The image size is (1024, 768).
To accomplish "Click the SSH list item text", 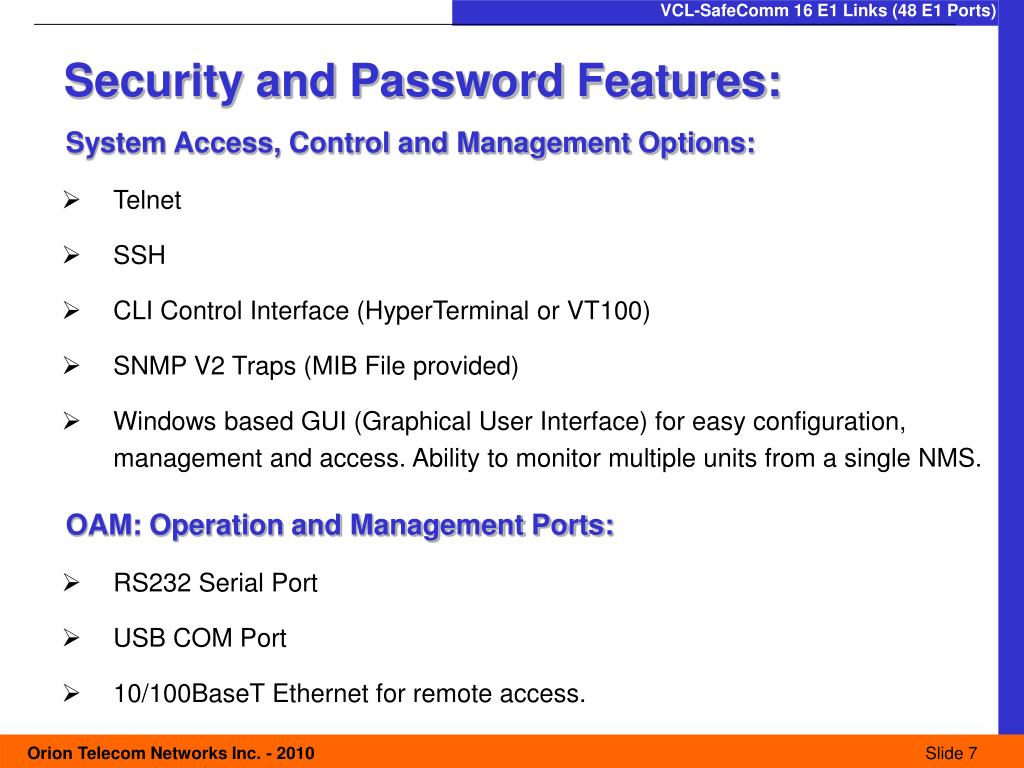I will pyautogui.click(x=139, y=255).
